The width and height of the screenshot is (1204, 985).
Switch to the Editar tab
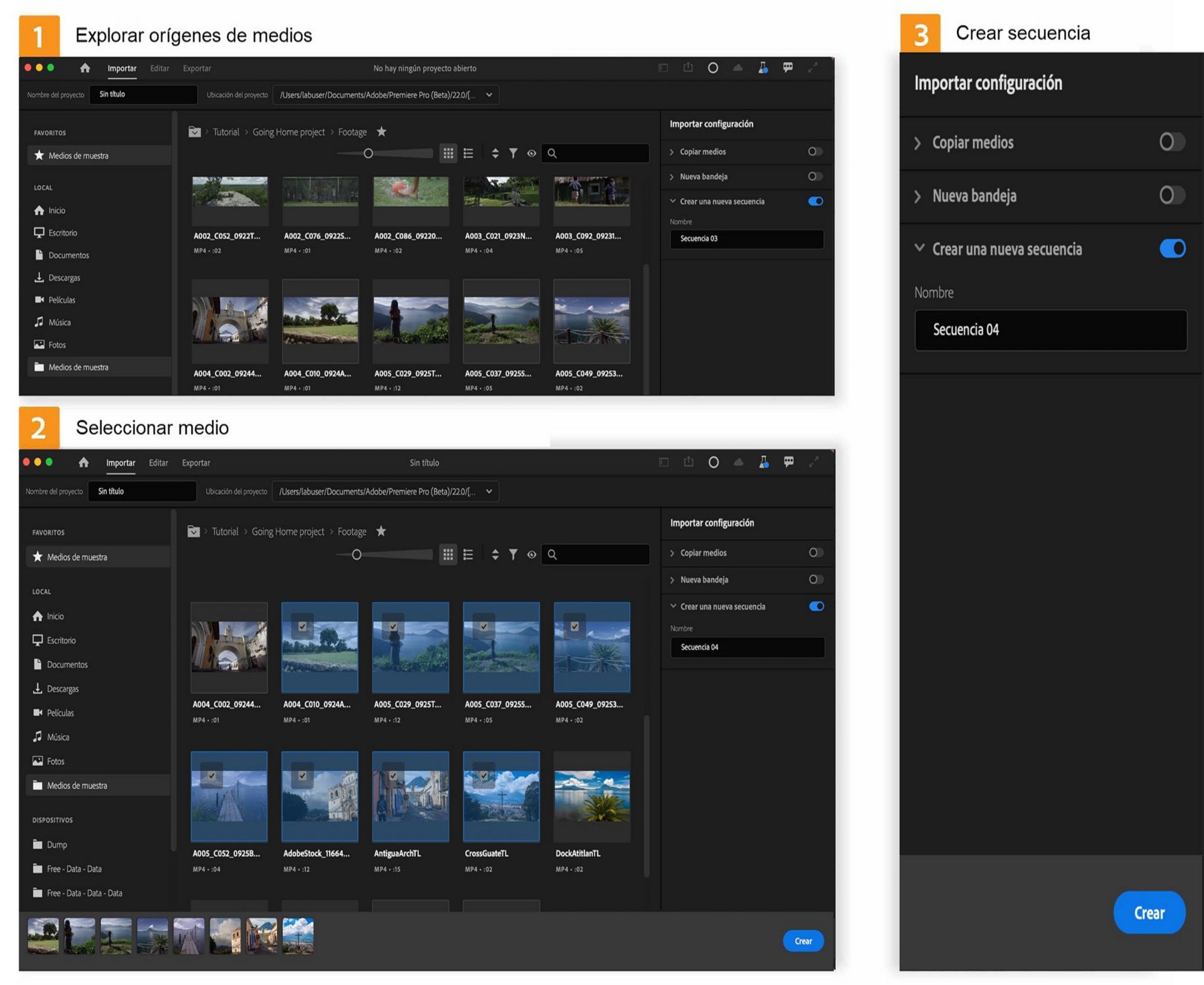(x=159, y=68)
